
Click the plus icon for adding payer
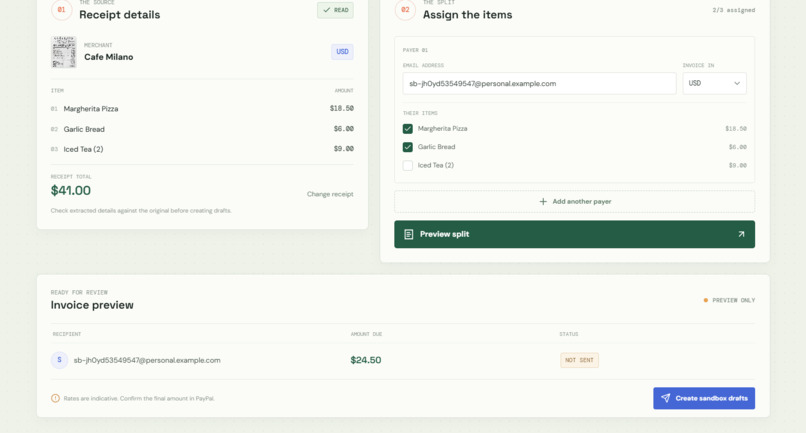(x=543, y=202)
